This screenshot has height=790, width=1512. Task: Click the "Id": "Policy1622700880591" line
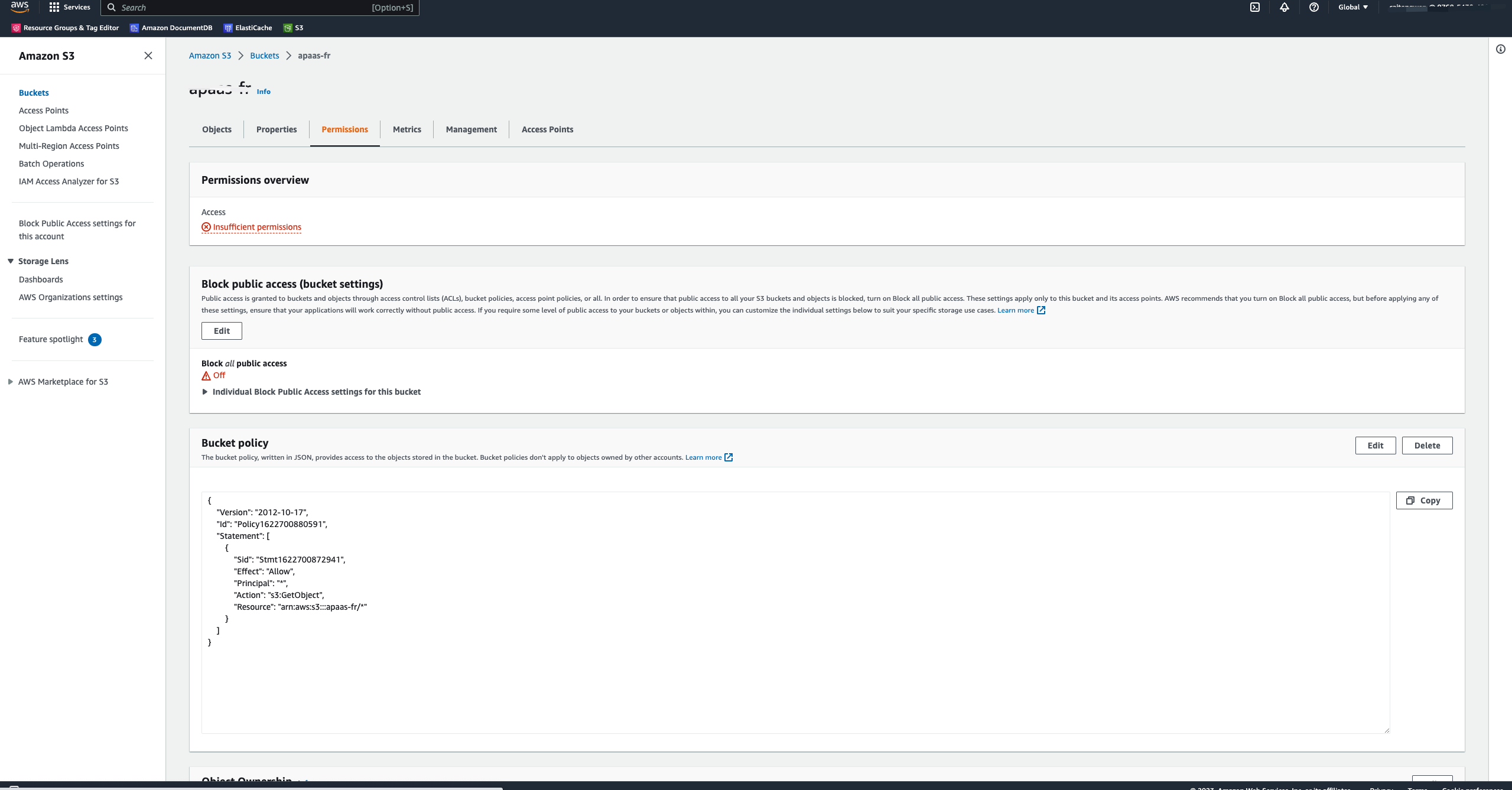pyautogui.click(x=272, y=524)
